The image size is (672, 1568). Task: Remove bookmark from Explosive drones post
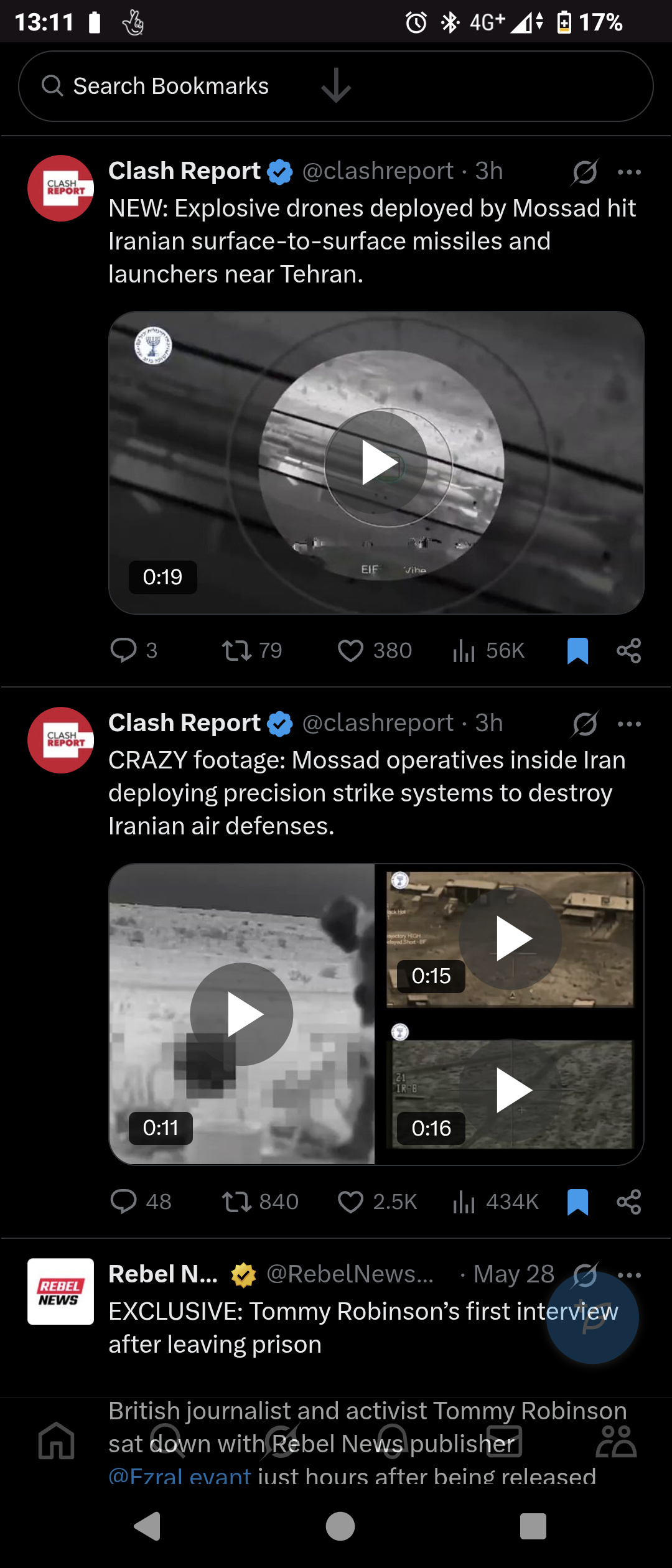click(577, 650)
